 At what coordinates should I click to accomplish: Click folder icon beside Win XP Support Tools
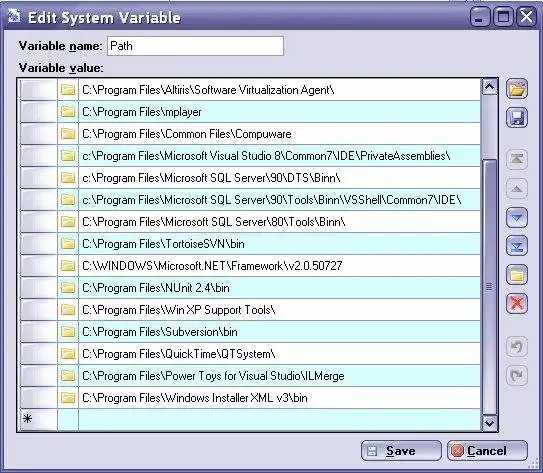pos(68,310)
